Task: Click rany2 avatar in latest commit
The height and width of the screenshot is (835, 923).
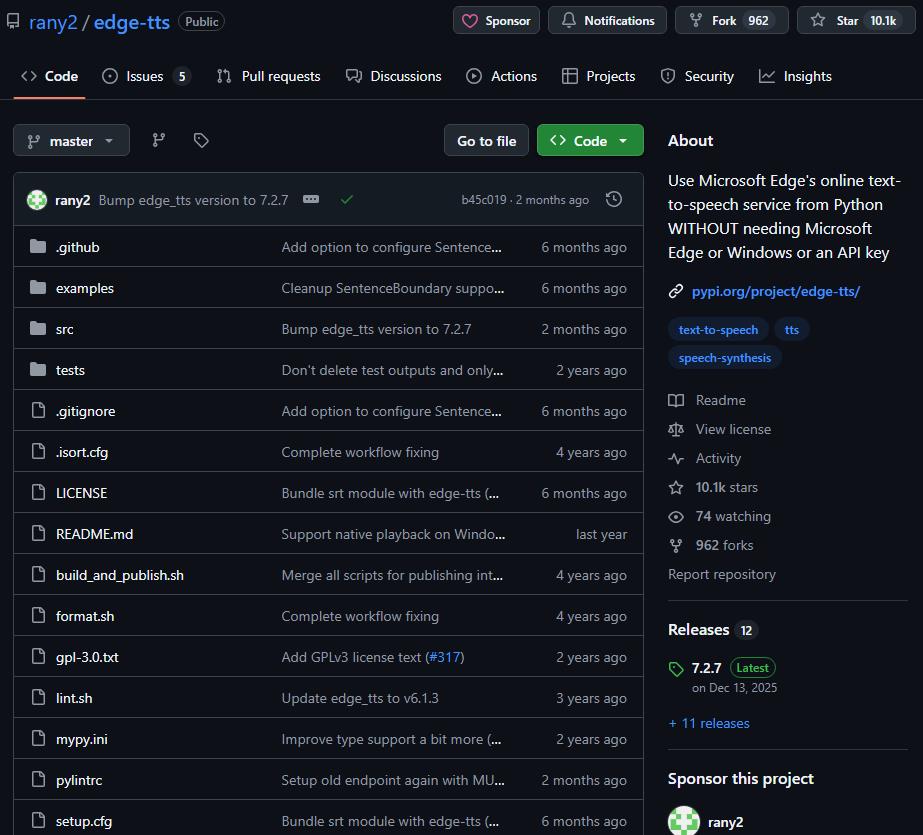Action: coord(37,200)
